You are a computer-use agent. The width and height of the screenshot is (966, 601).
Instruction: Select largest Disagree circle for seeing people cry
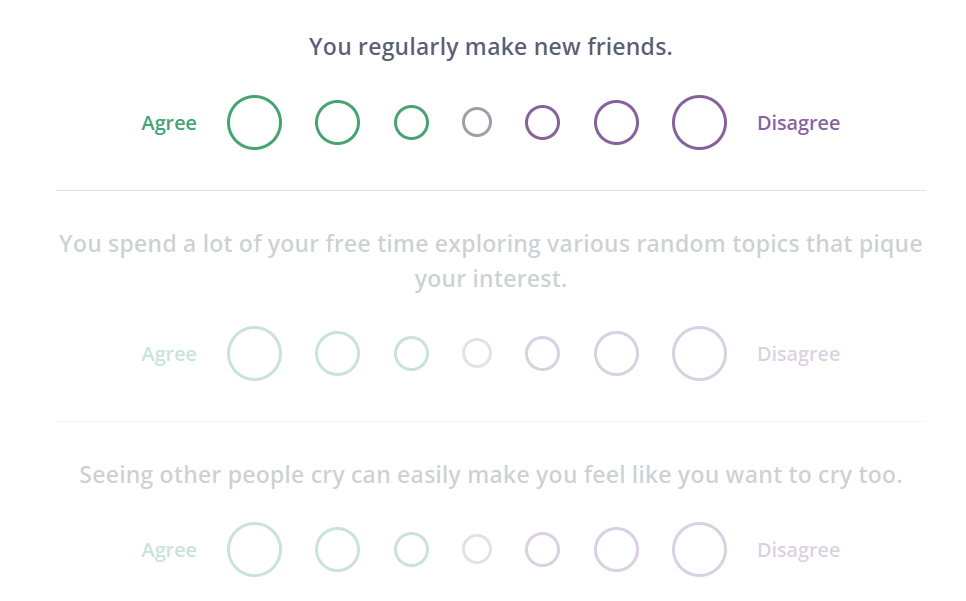[699, 550]
